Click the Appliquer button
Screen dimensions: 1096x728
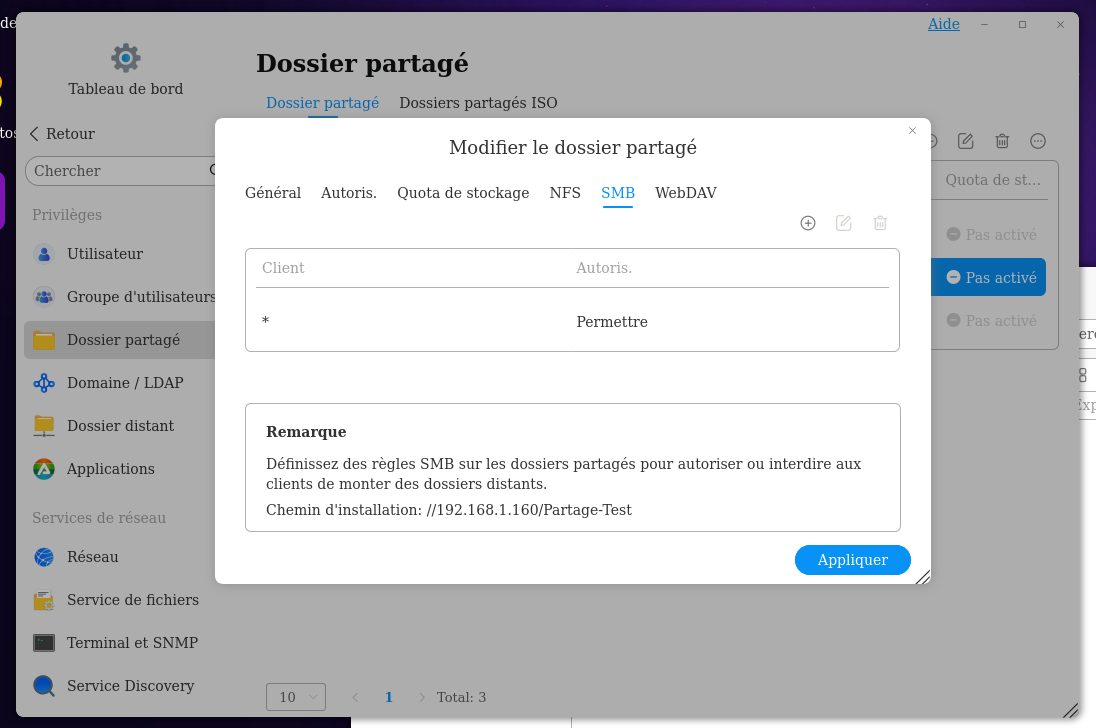pyautogui.click(x=852, y=560)
